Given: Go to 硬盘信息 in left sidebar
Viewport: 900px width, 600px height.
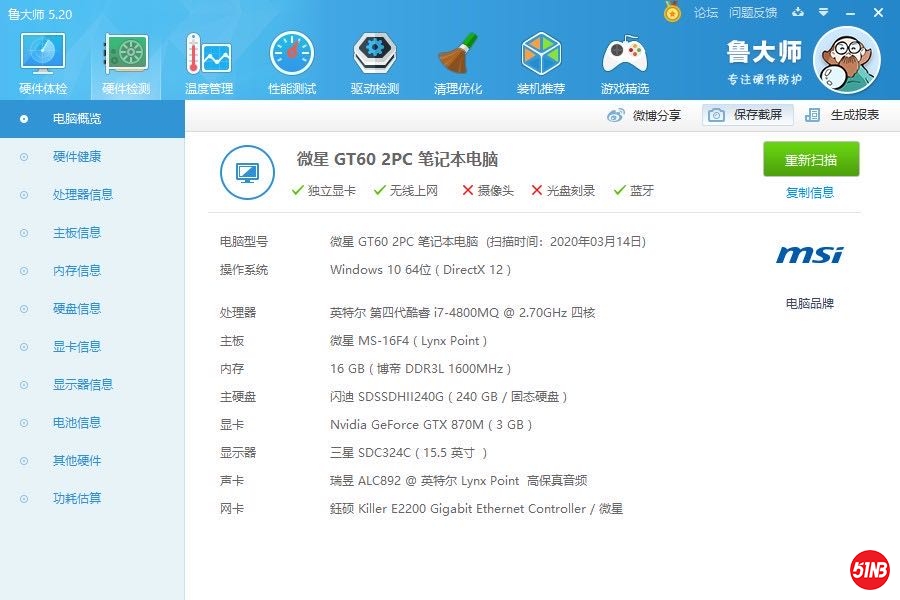Looking at the screenshot, I should pos(76,309).
